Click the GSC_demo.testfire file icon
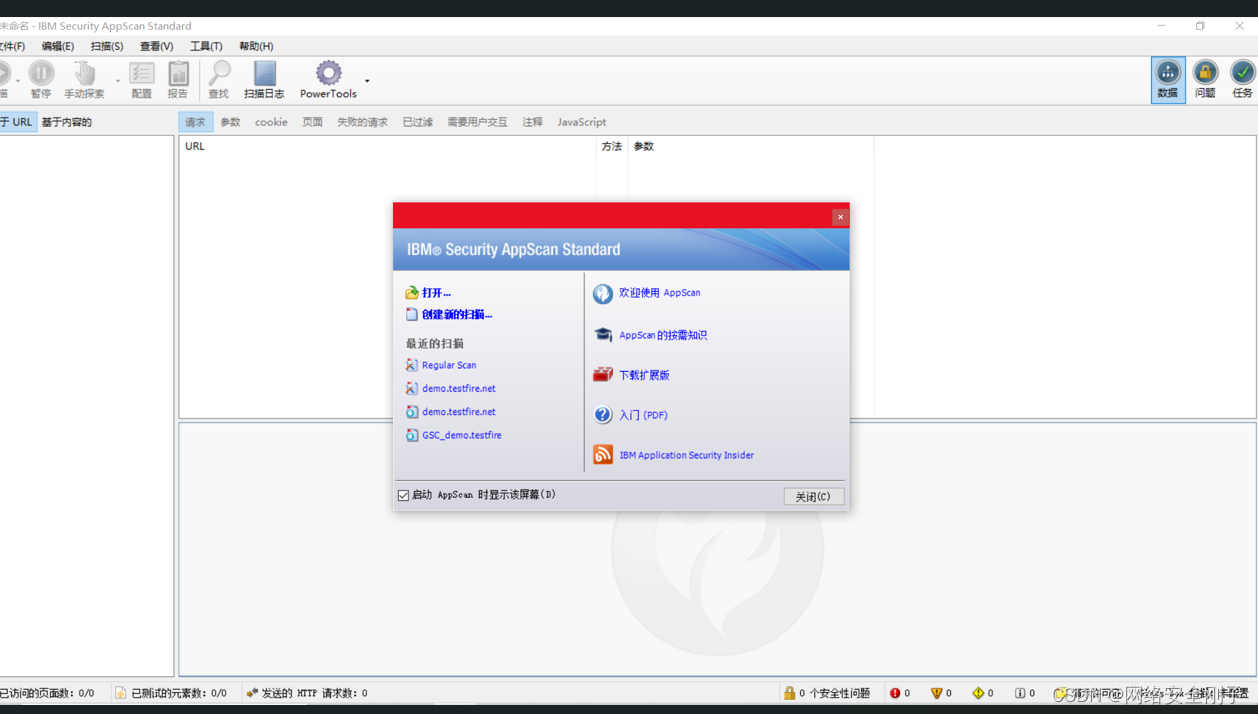1258x714 pixels. click(x=411, y=435)
